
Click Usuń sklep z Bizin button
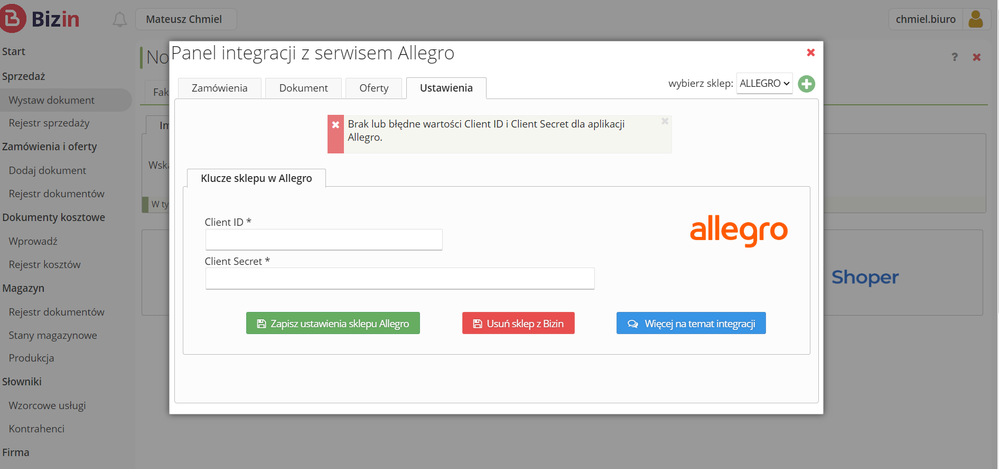coord(518,324)
